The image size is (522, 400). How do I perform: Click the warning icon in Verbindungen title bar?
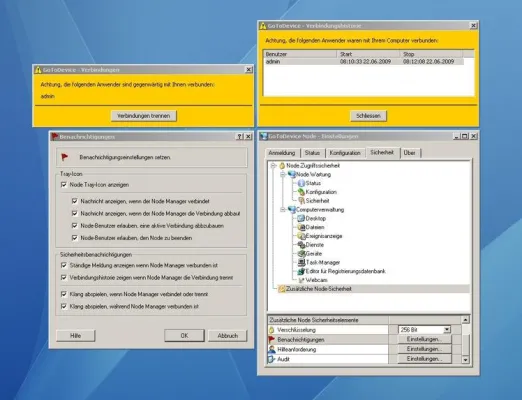coord(38,70)
